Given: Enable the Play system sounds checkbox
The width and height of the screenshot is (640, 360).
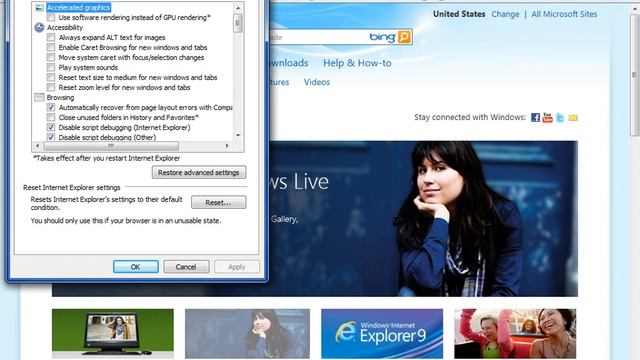Looking at the screenshot, I should (51, 67).
